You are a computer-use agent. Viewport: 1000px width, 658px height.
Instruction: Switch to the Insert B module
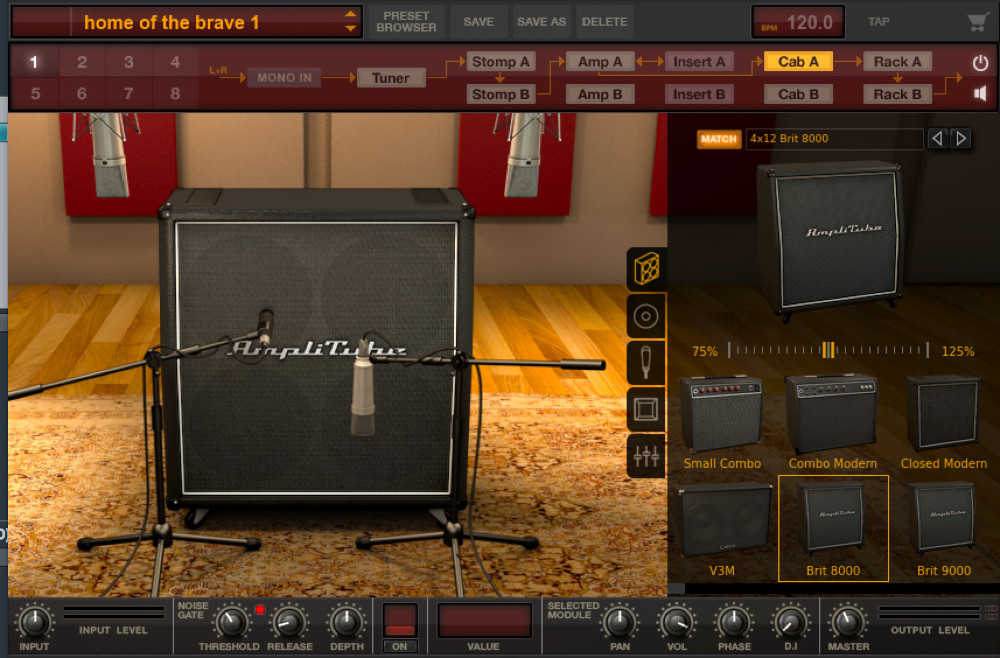(x=699, y=94)
